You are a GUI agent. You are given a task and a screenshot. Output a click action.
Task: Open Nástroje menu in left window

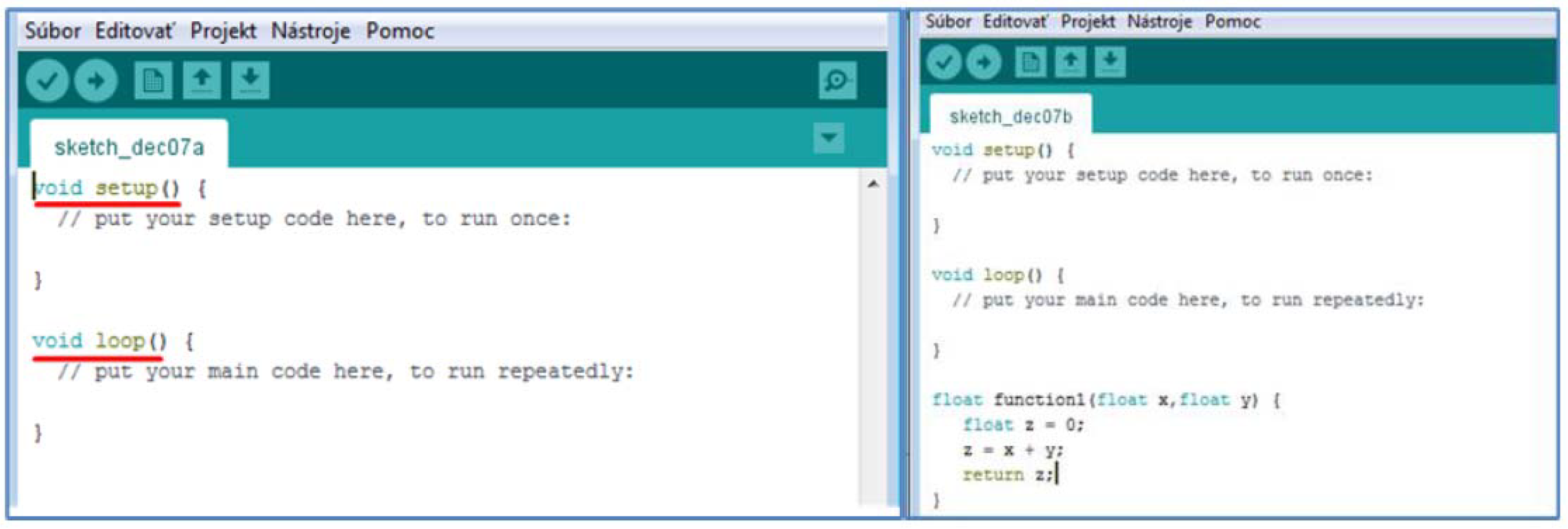[x=310, y=31]
